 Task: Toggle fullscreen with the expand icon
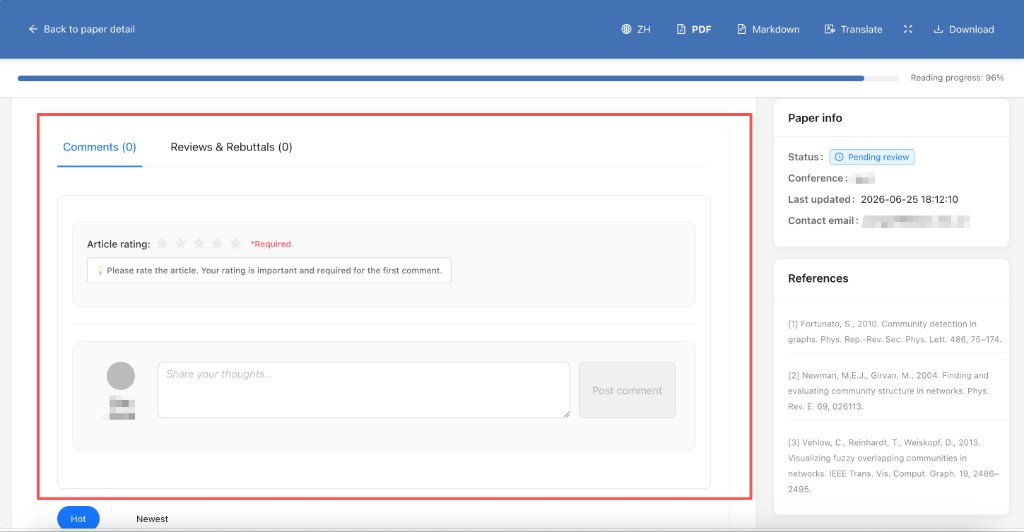(908, 29)
